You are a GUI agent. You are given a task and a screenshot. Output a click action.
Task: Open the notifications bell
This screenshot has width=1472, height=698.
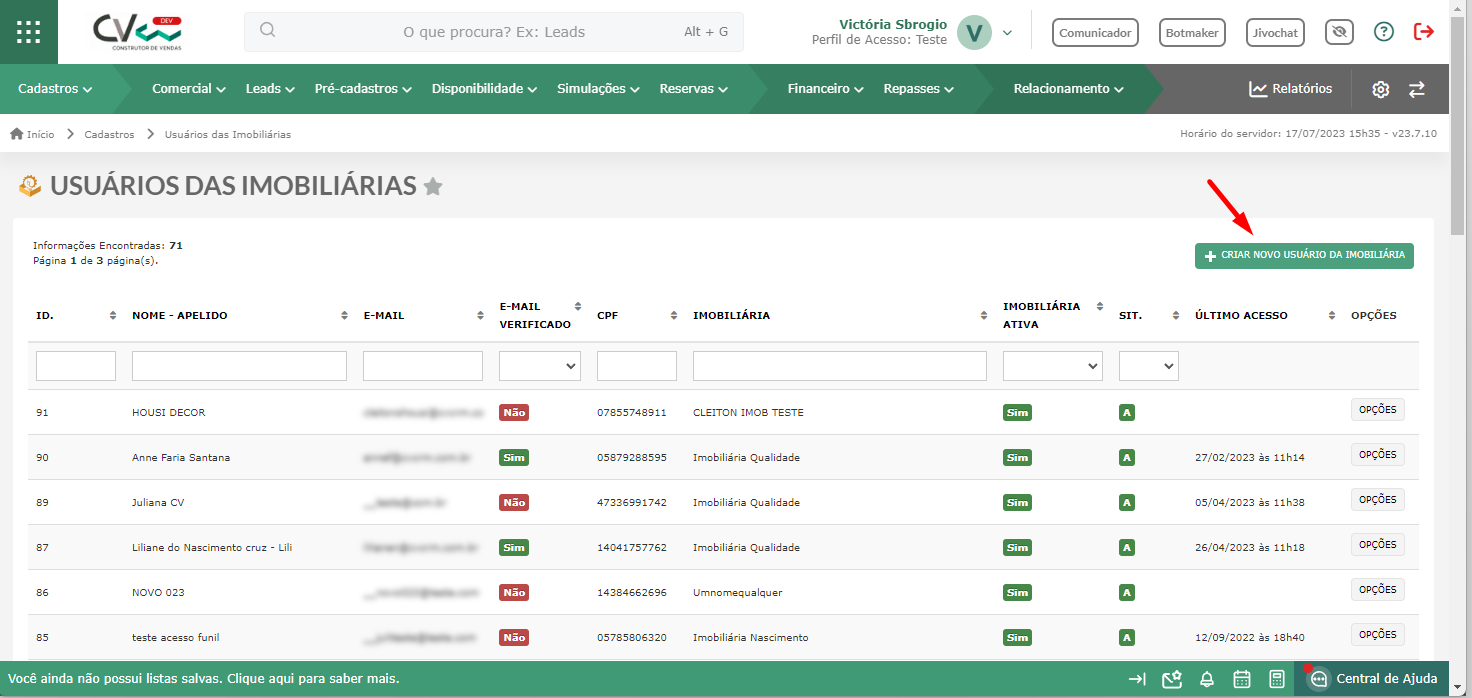[1207, 679]
